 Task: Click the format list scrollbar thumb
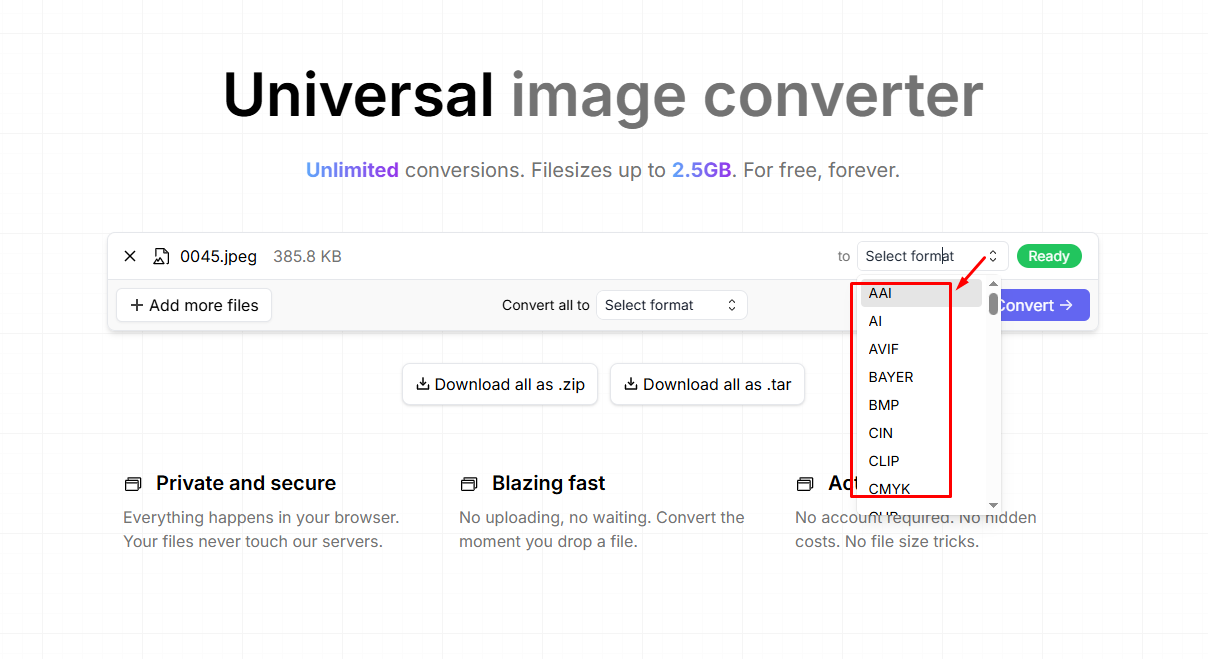(x=993, y=304)
